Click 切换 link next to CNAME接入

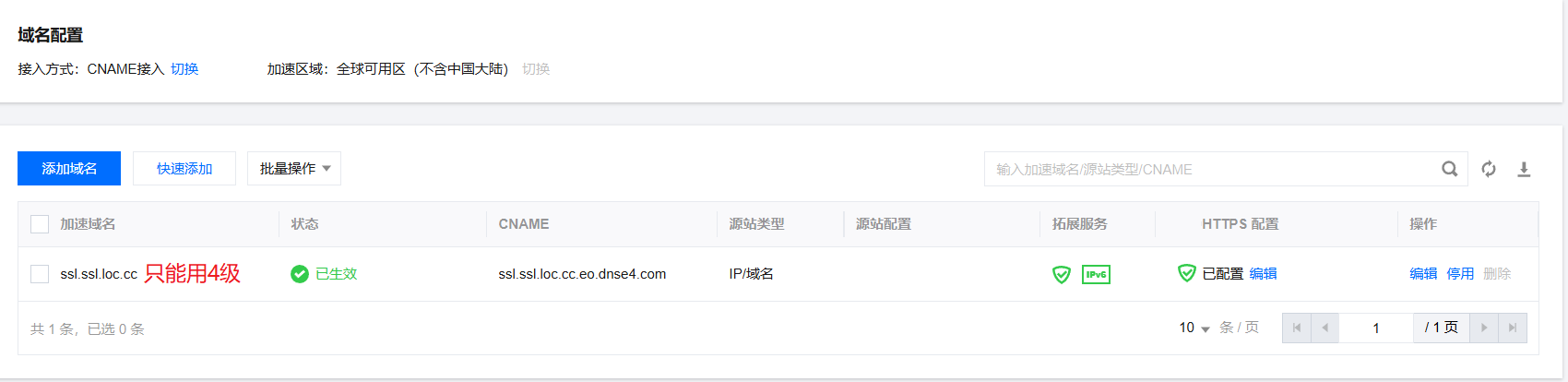point(184,69)
